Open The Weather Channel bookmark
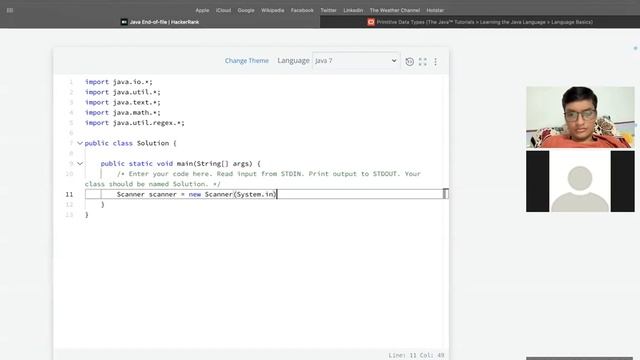 tap(395, 10)
